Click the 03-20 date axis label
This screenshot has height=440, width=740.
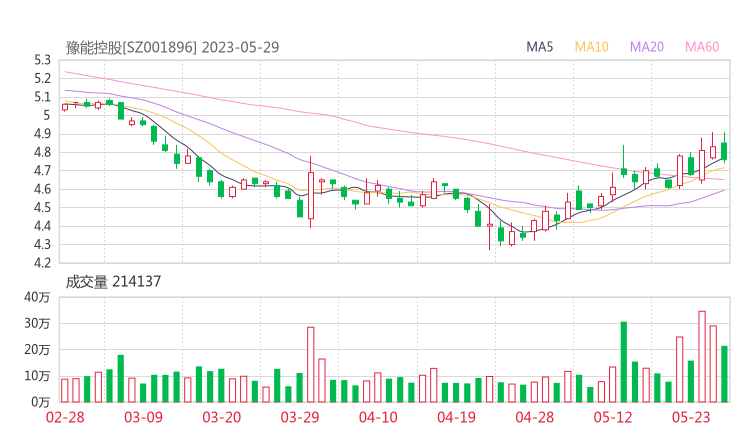pos(221,417)
